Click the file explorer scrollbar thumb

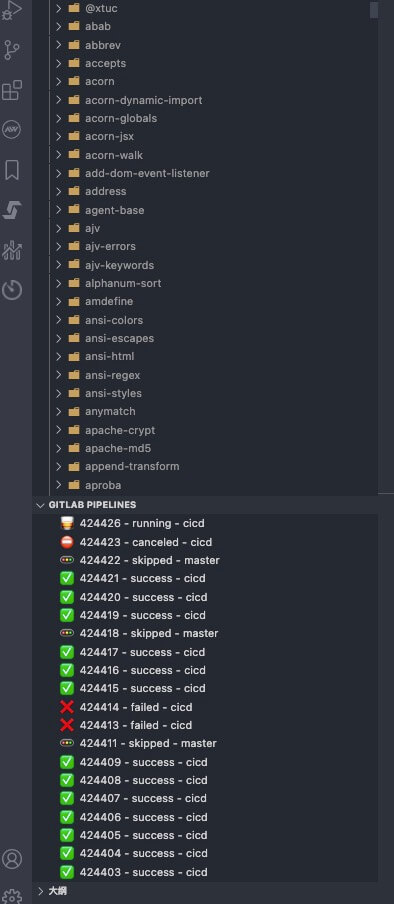[x=374, y=10]
